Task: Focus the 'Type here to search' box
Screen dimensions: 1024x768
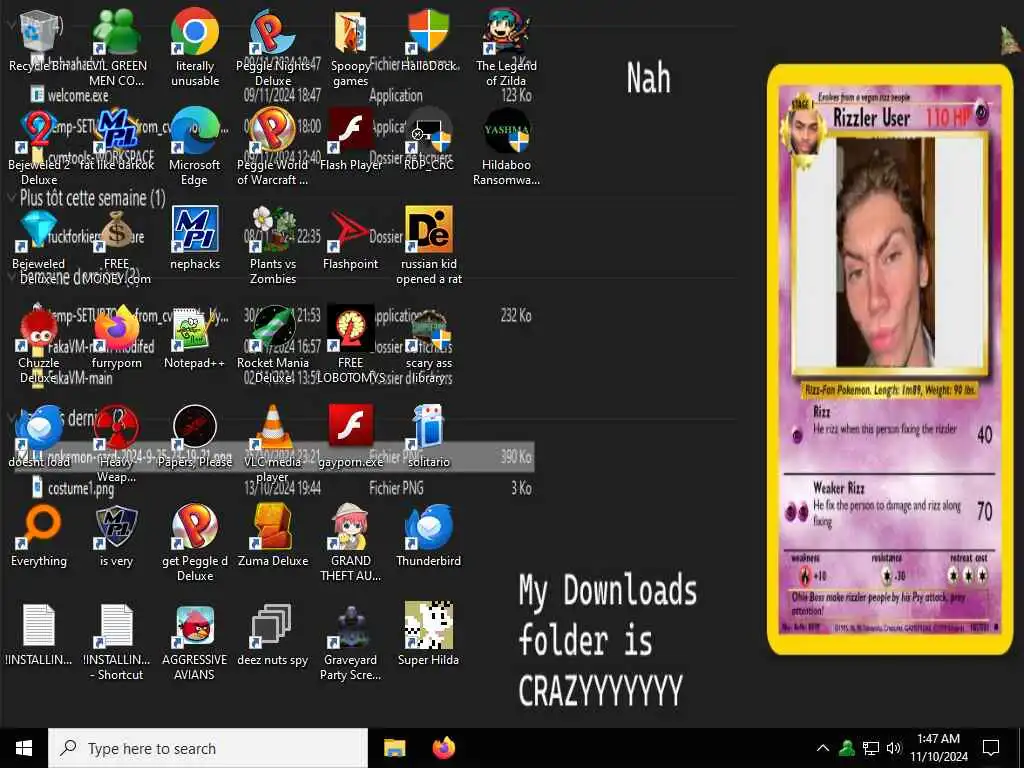Action: point(208,748)
